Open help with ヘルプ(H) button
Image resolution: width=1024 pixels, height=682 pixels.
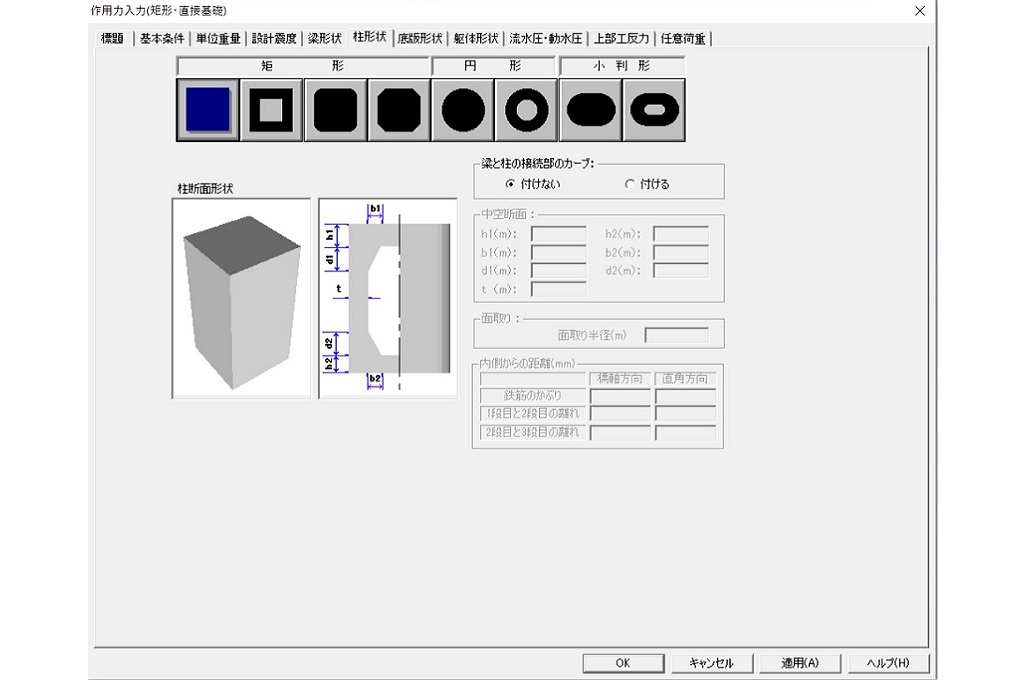888,663
